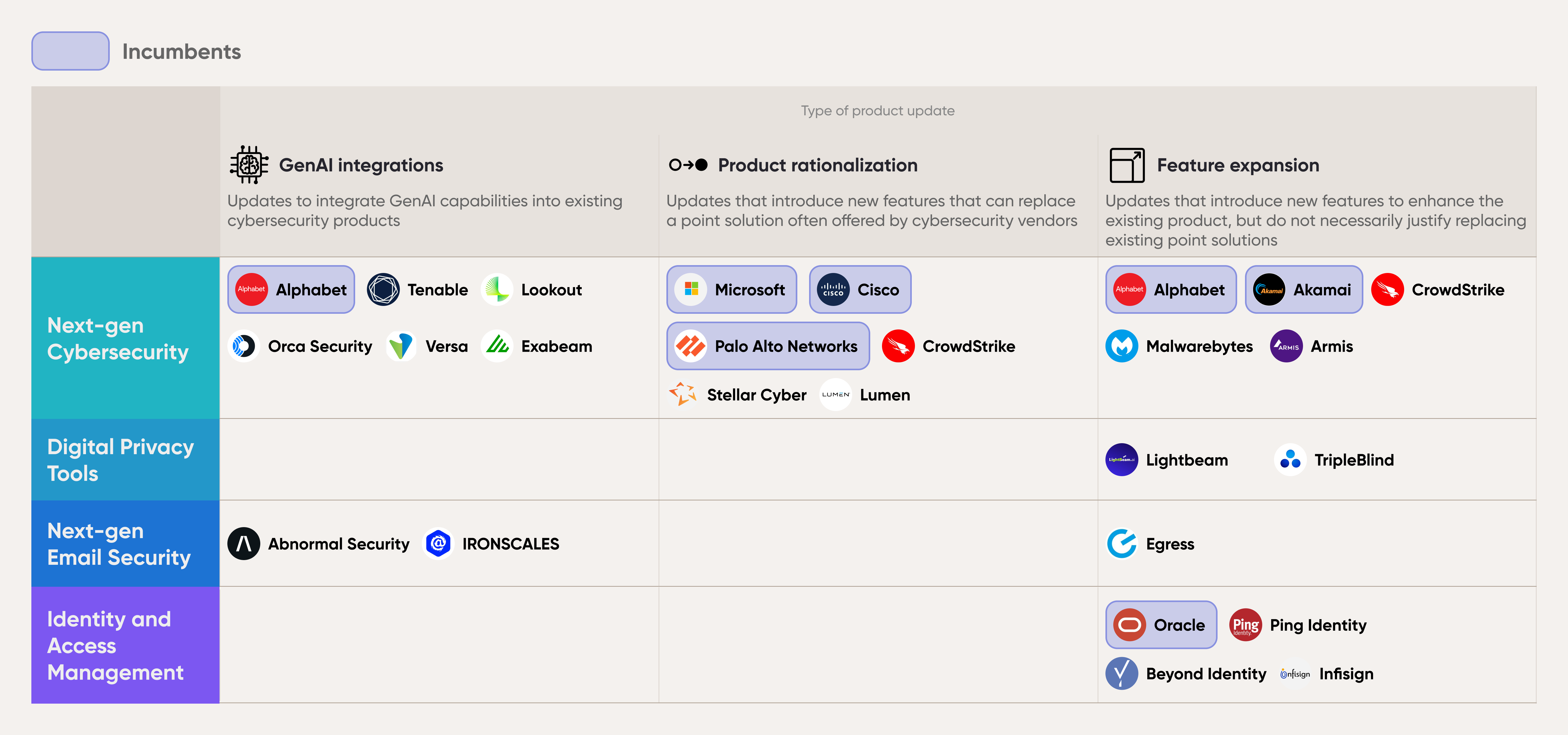Click the Lightbeam company name

tap(1187, 460)
